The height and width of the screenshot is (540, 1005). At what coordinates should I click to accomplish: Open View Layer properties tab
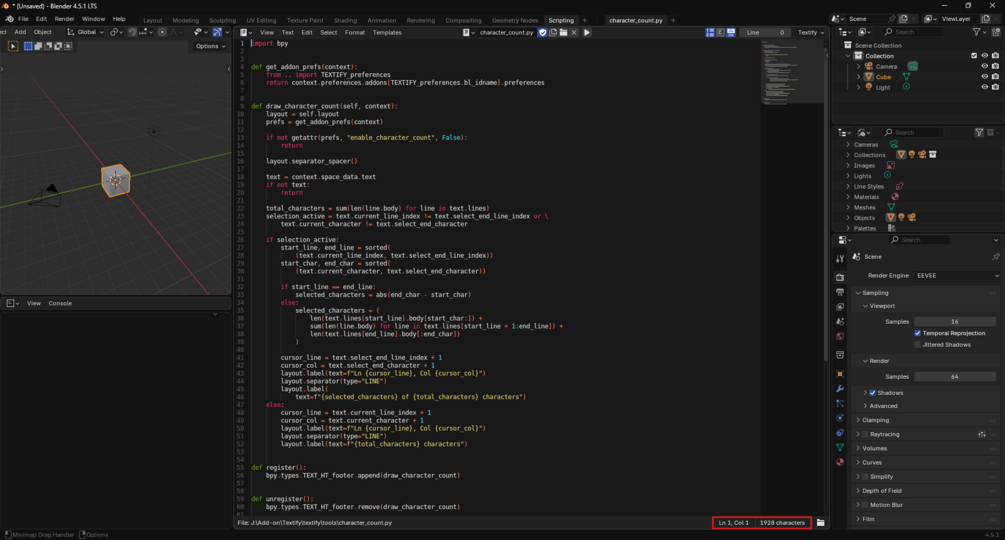[x=840, y=307]
